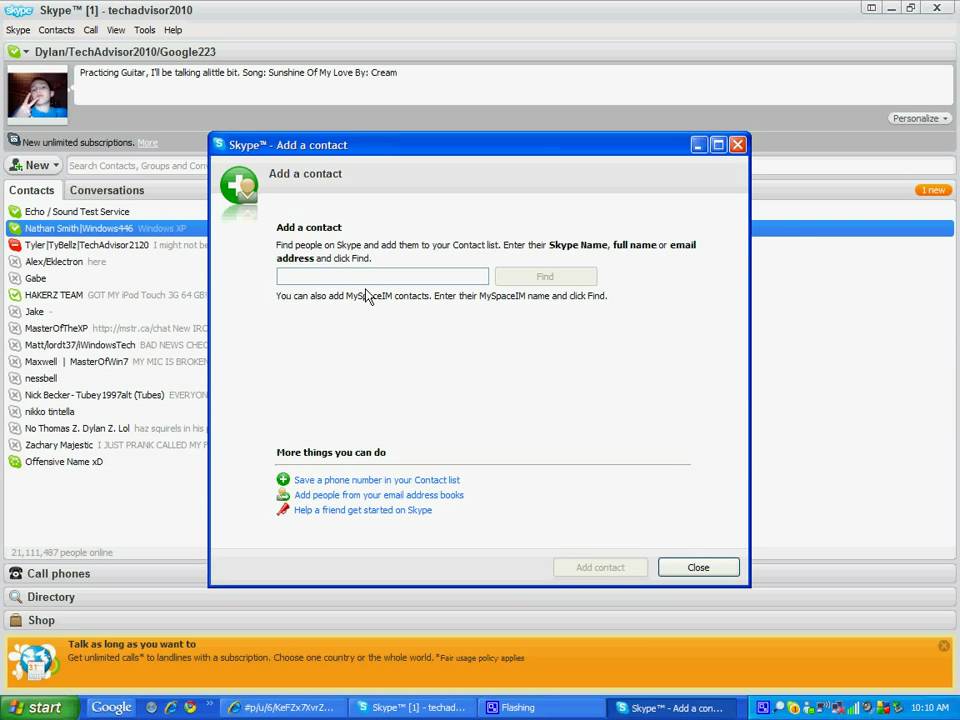The height and width of the screenshot is (720, 960).
Task: Click the Google toolbar in taskbar
Action: (x=111, y=708)
